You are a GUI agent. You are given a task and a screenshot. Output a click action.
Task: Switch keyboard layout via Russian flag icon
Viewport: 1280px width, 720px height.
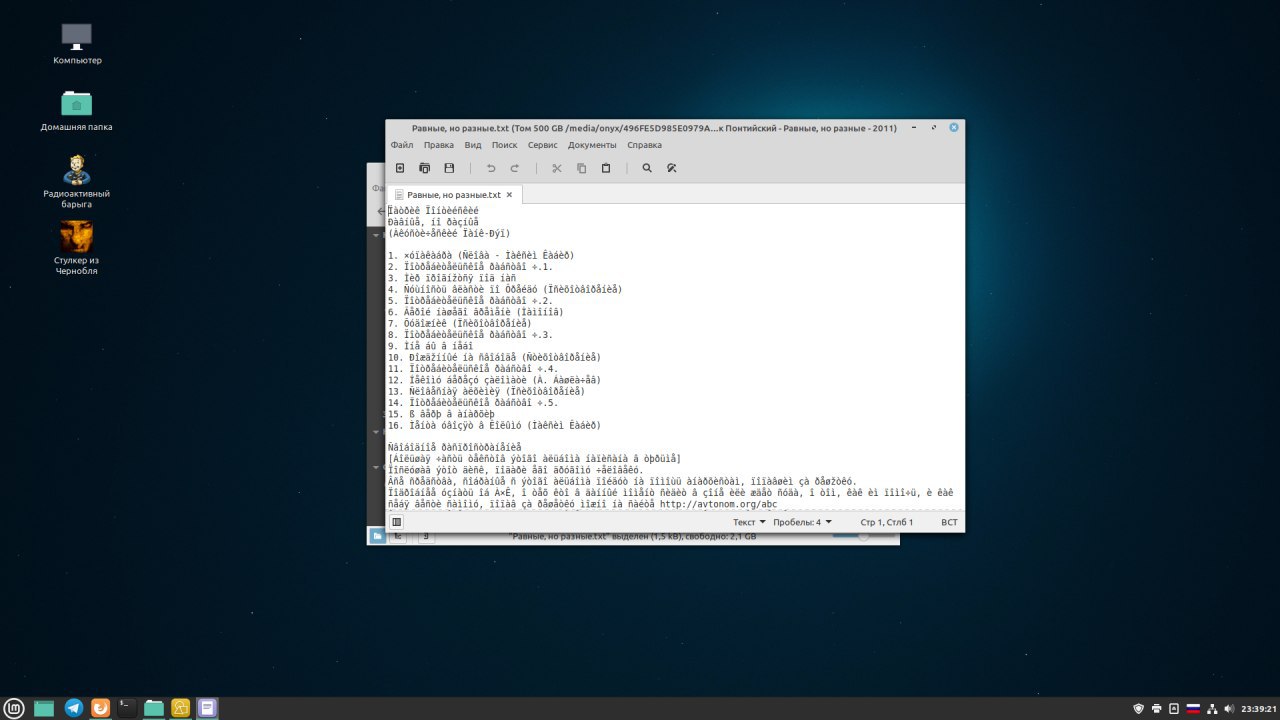1193,708
